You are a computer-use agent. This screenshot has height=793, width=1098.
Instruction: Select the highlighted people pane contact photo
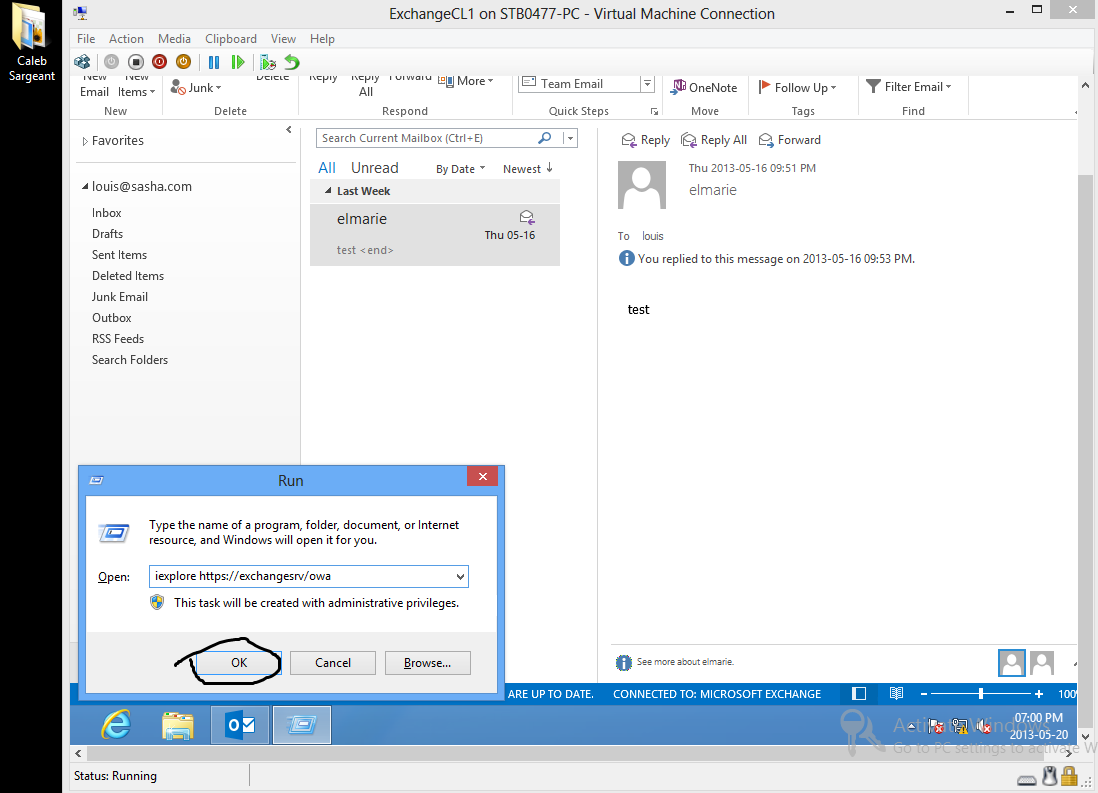[1011, 663]
